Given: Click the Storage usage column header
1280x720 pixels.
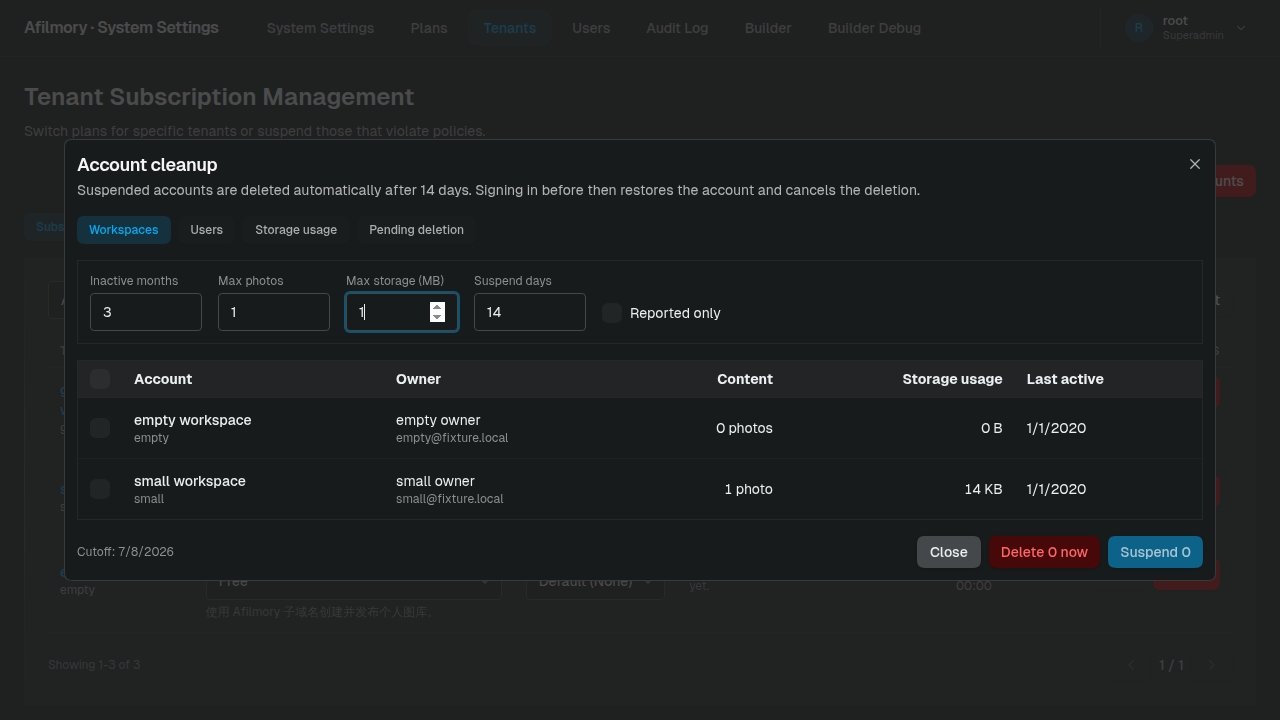Looking at the screenshot, I should pyautogui.click(x=952, y=379).
